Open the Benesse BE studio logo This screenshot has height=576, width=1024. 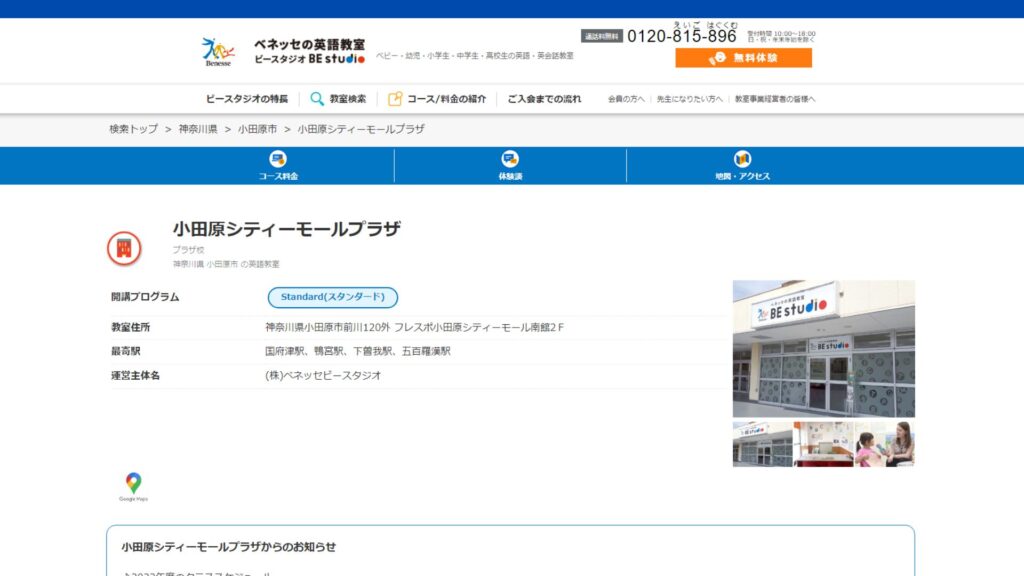pyautogui.click(x=283, y=52)
